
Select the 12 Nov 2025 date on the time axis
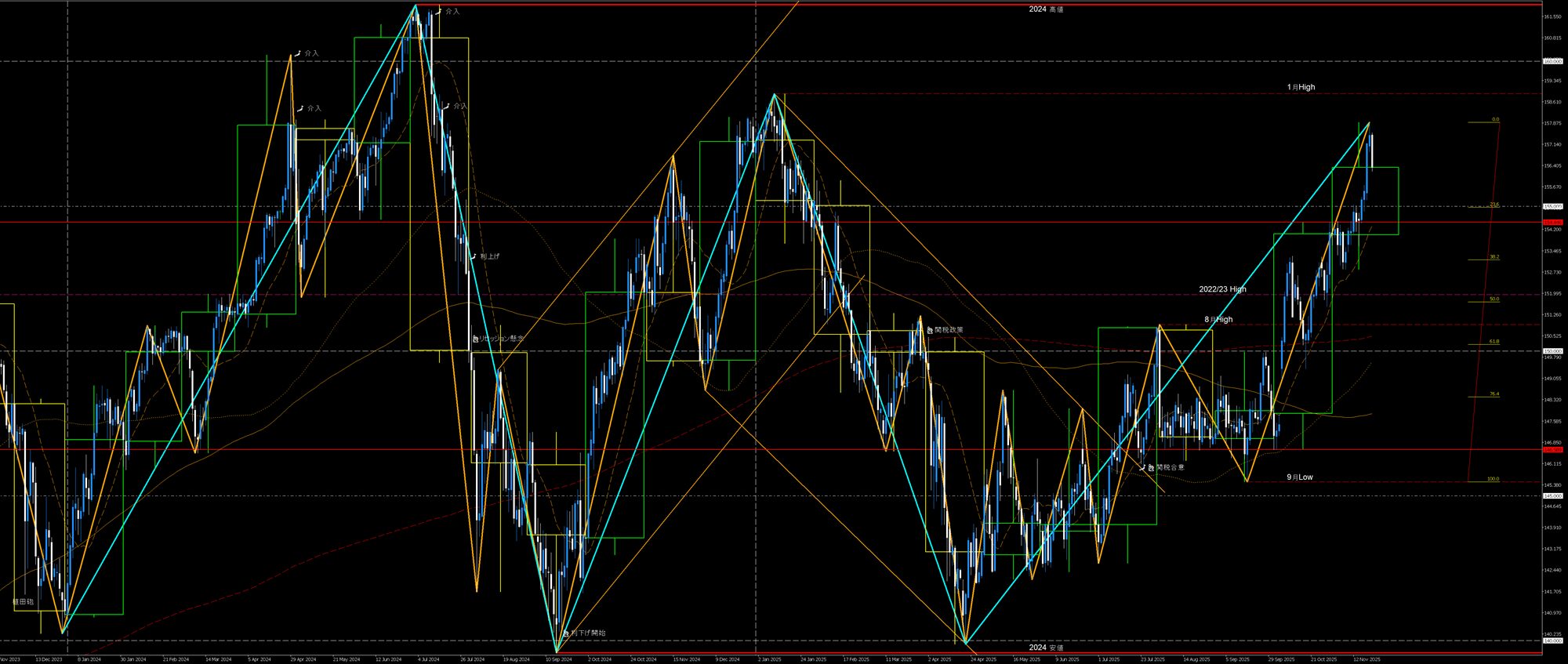point(1366,659)
